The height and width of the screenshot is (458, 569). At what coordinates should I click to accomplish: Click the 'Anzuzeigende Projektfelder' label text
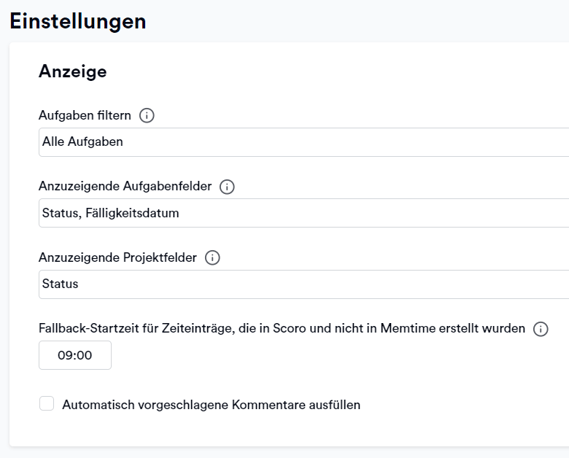click(x=118, y=257)
